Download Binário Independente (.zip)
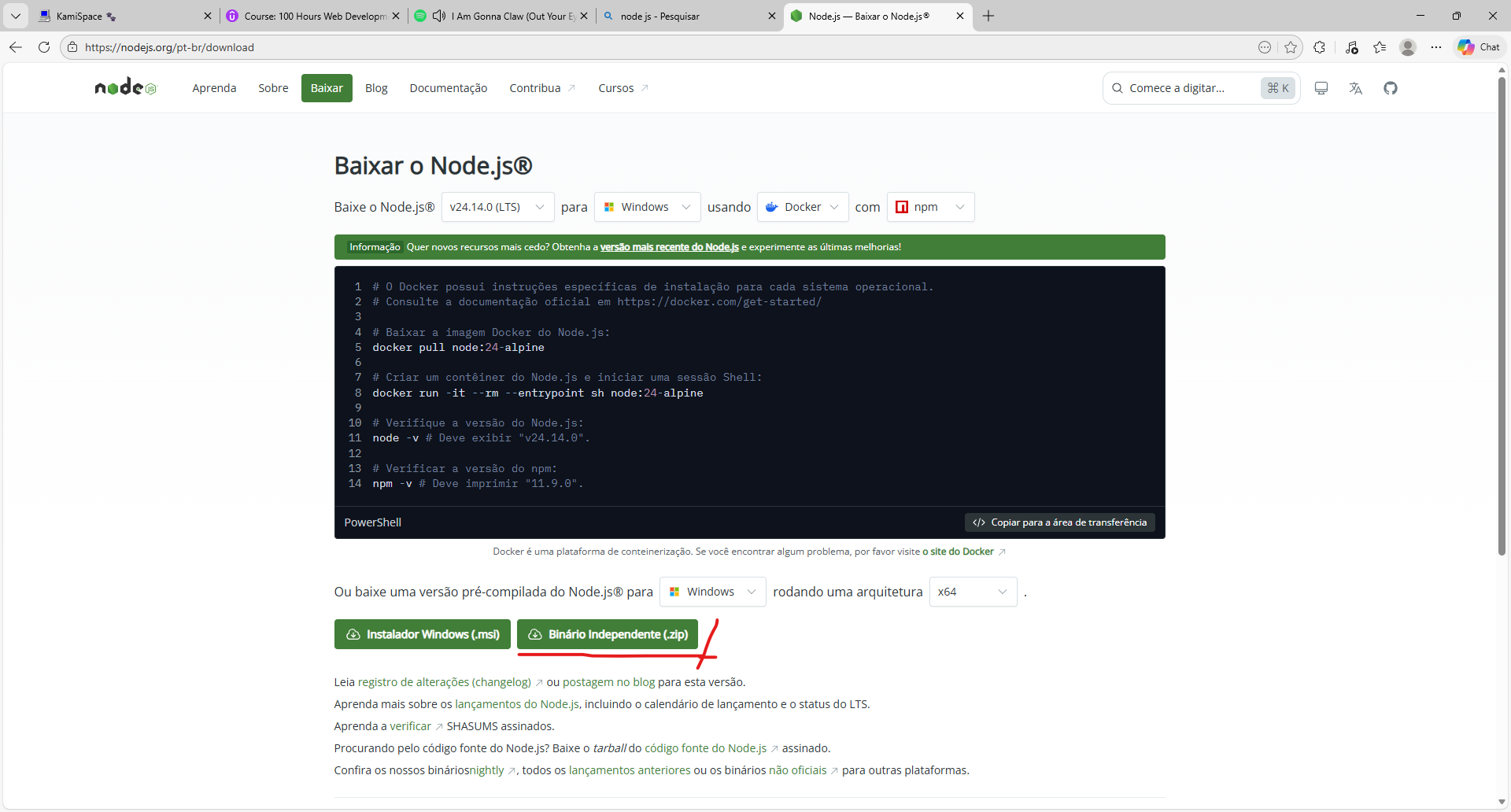Screen dimensions: 1511x812 click(x=608, y=634)
